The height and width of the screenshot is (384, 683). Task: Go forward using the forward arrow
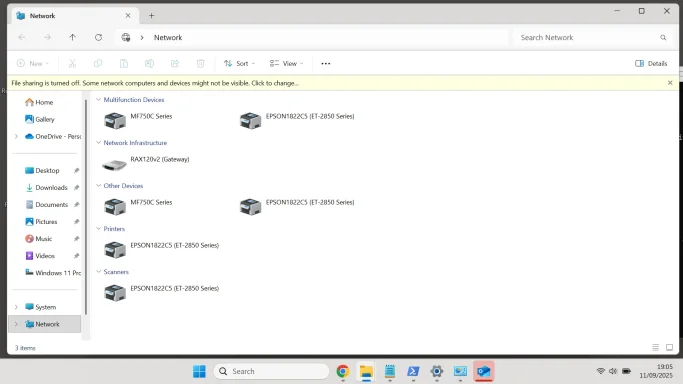[x=47, y=37]
